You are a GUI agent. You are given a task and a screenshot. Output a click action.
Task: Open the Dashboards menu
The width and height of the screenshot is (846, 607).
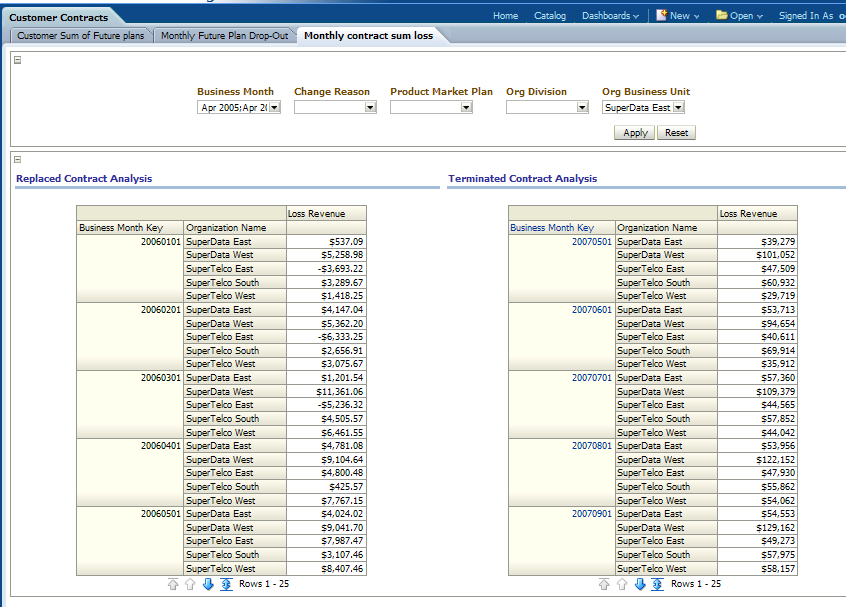coord(610,15)
